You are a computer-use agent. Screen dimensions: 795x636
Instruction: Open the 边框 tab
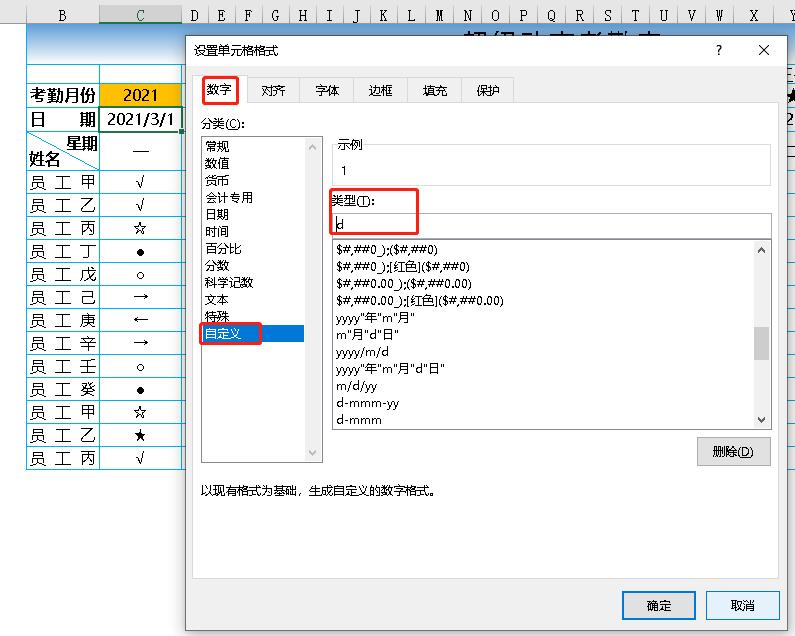(380, 90)
